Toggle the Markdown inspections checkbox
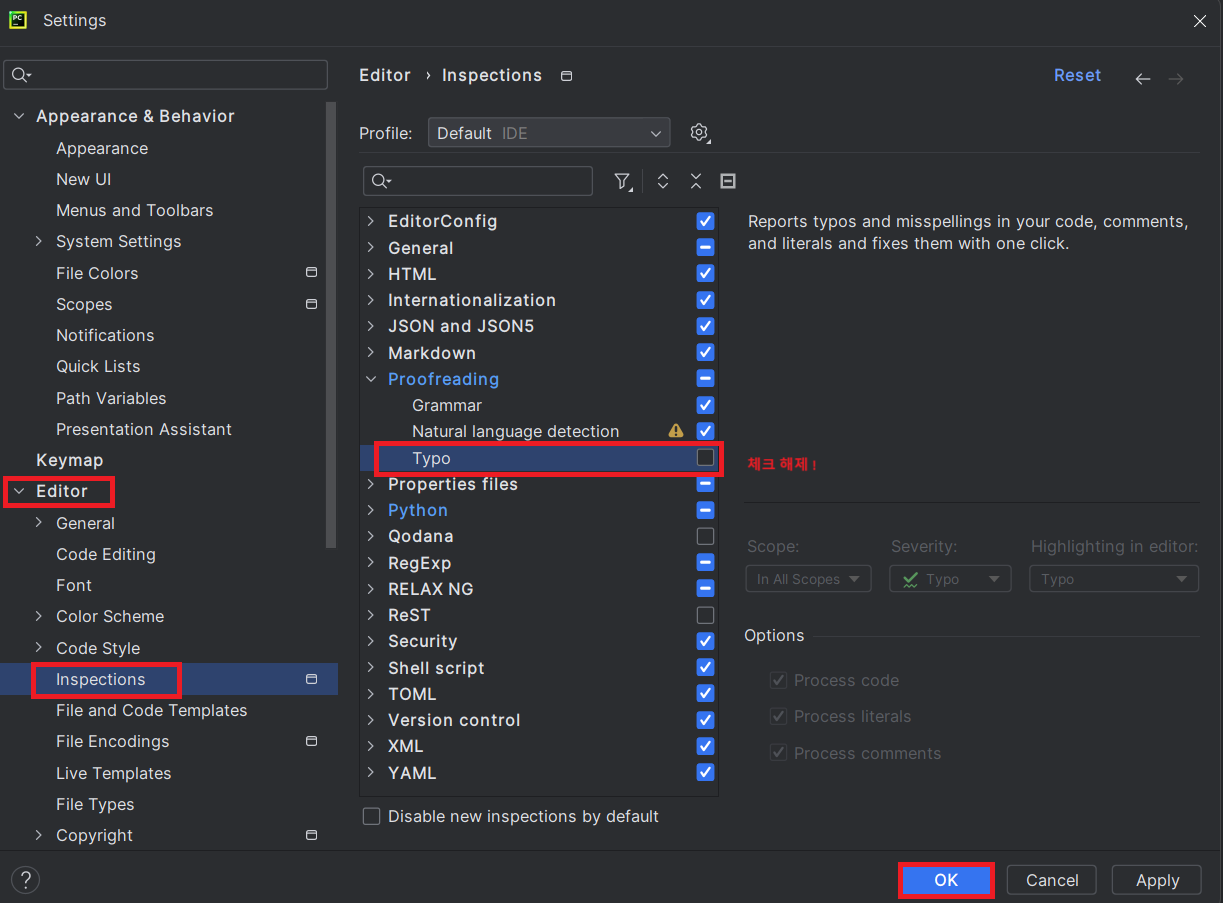 pos(705,352)
